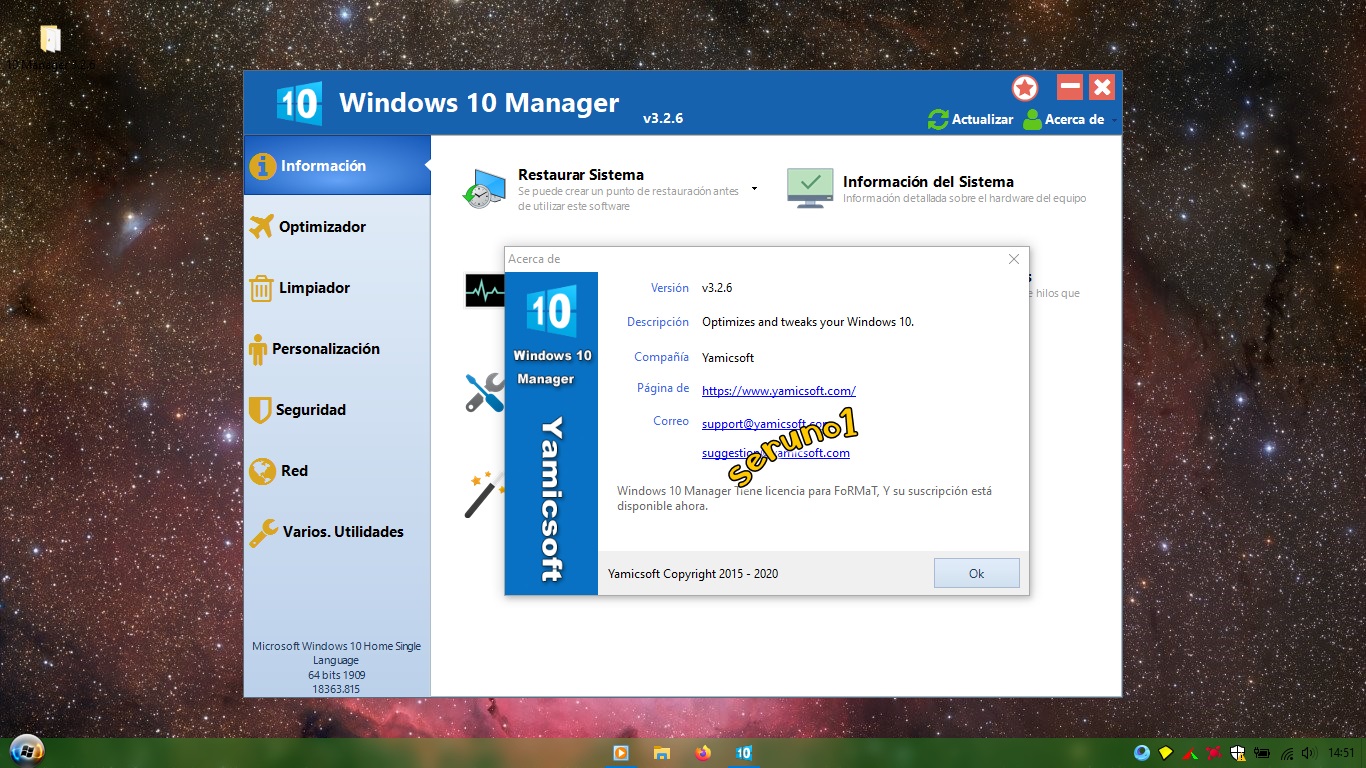Select the v3.2.6 version value in dialog
This screenshot has height=768, width=1366.
coord(717,288)
